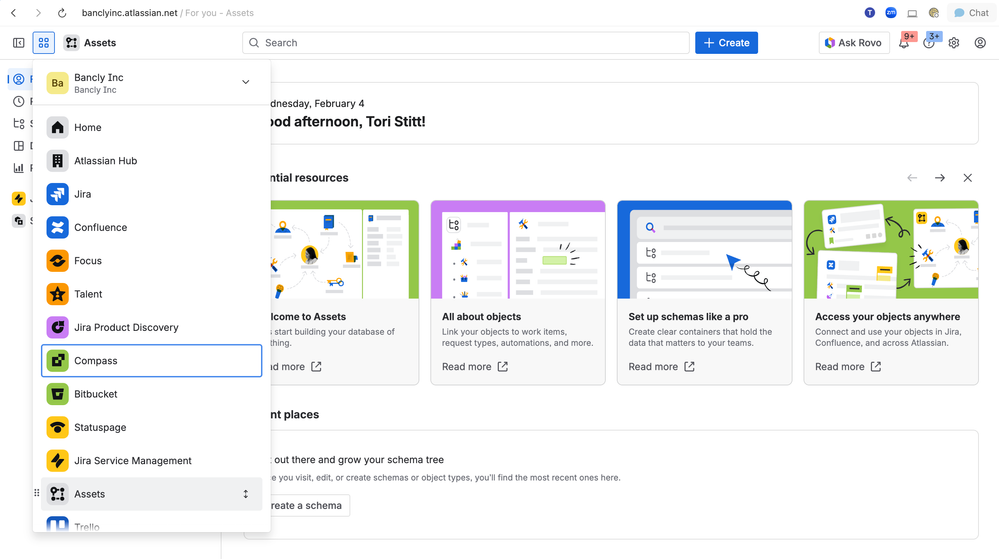Open Read more under All about objects
Screen dimensions: 999x559
pyautogui.click(x=475, y=367)
